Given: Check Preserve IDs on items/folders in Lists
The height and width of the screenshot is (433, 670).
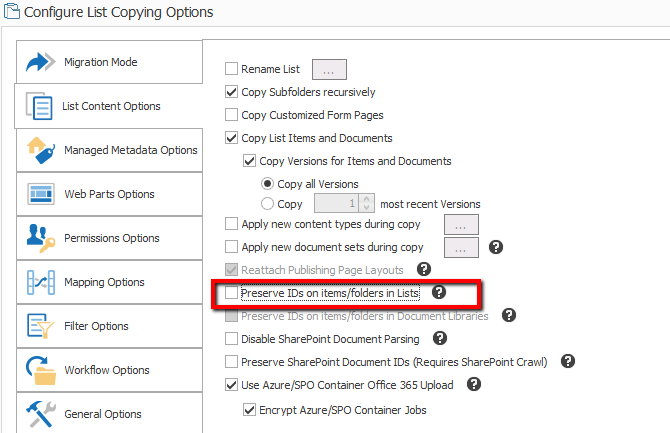Looking at the screenshot, I should pos(231,293).
